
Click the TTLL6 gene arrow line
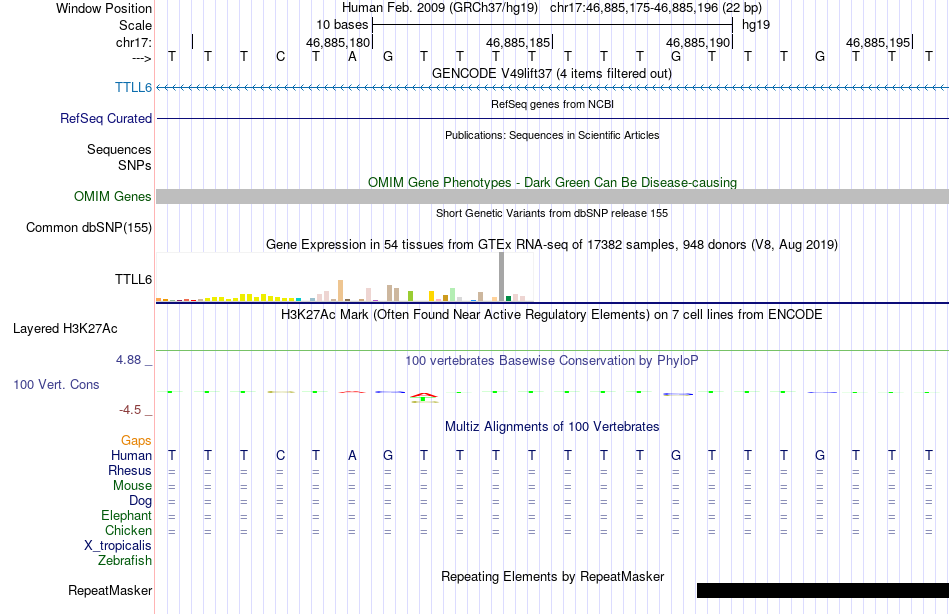553,88
